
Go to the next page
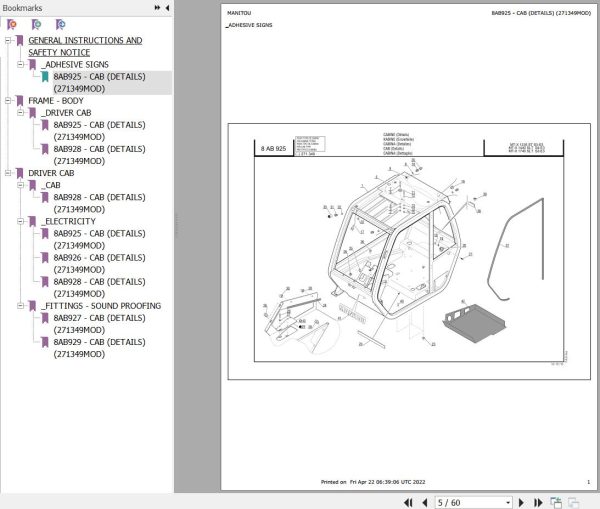pos(521,502)
